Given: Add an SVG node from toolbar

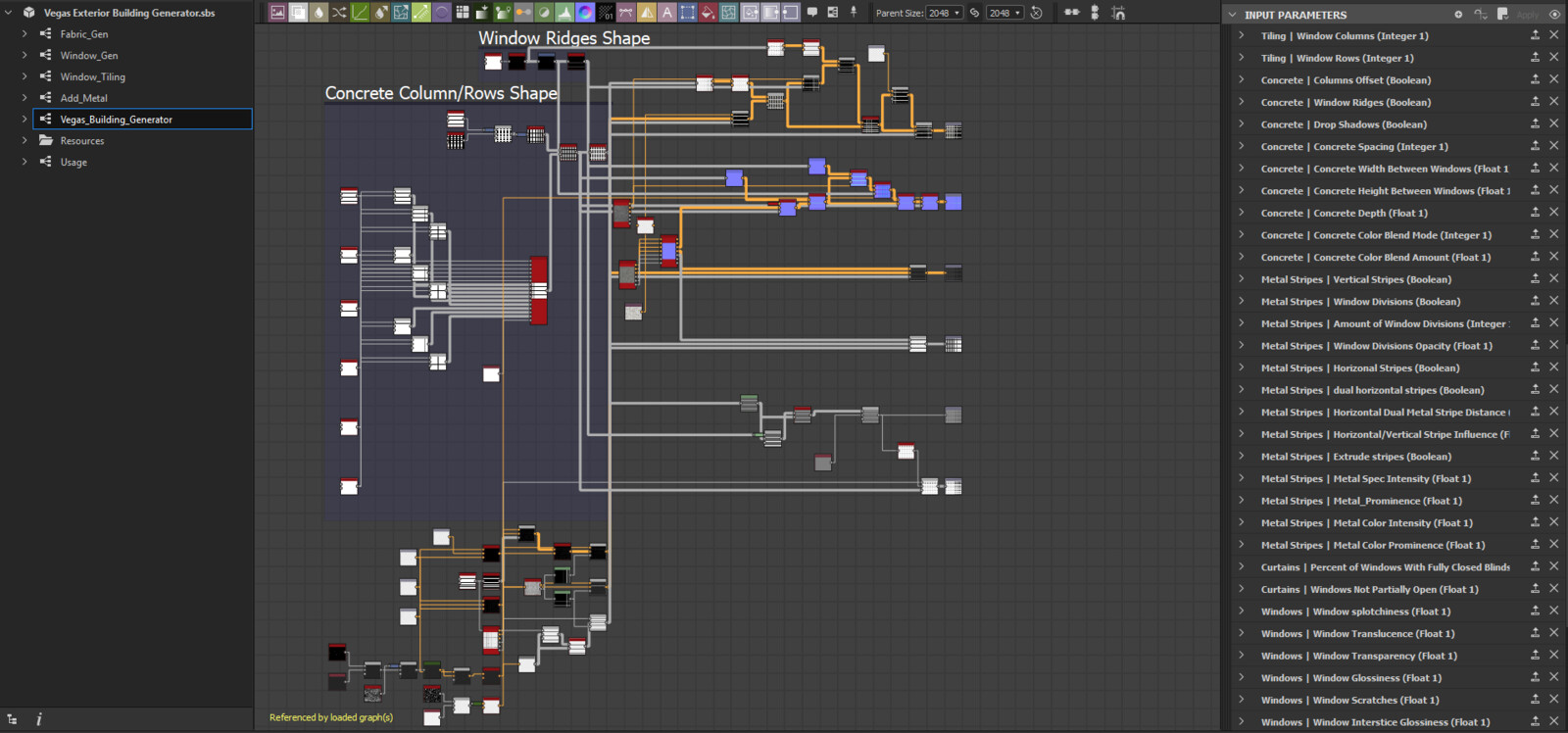Looking at the screenshot, I should [x=626, y=13].
